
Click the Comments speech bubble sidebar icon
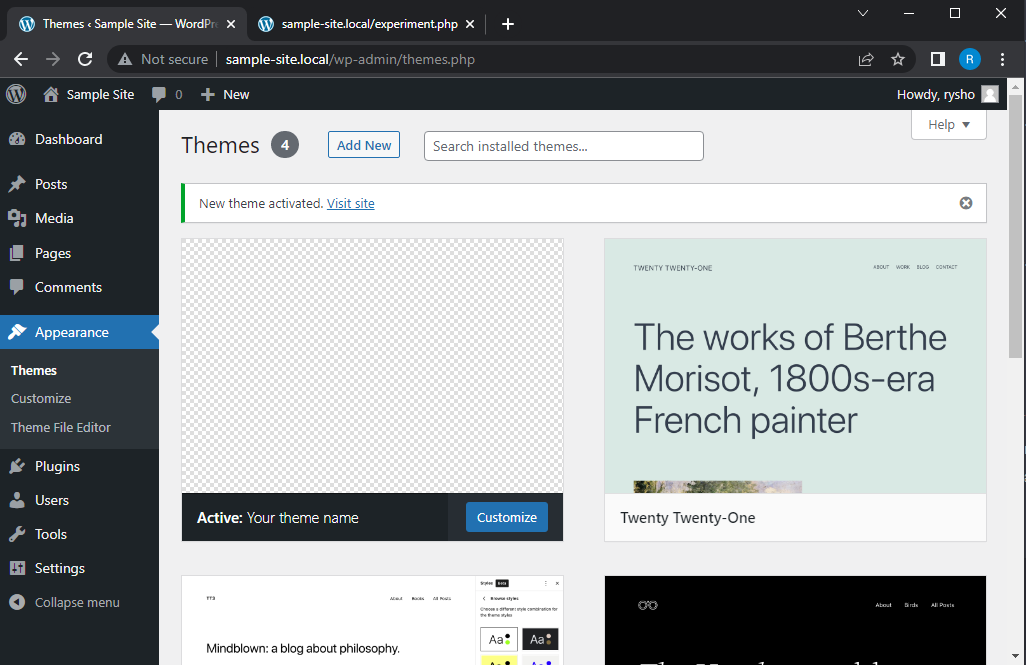(17, 287)
